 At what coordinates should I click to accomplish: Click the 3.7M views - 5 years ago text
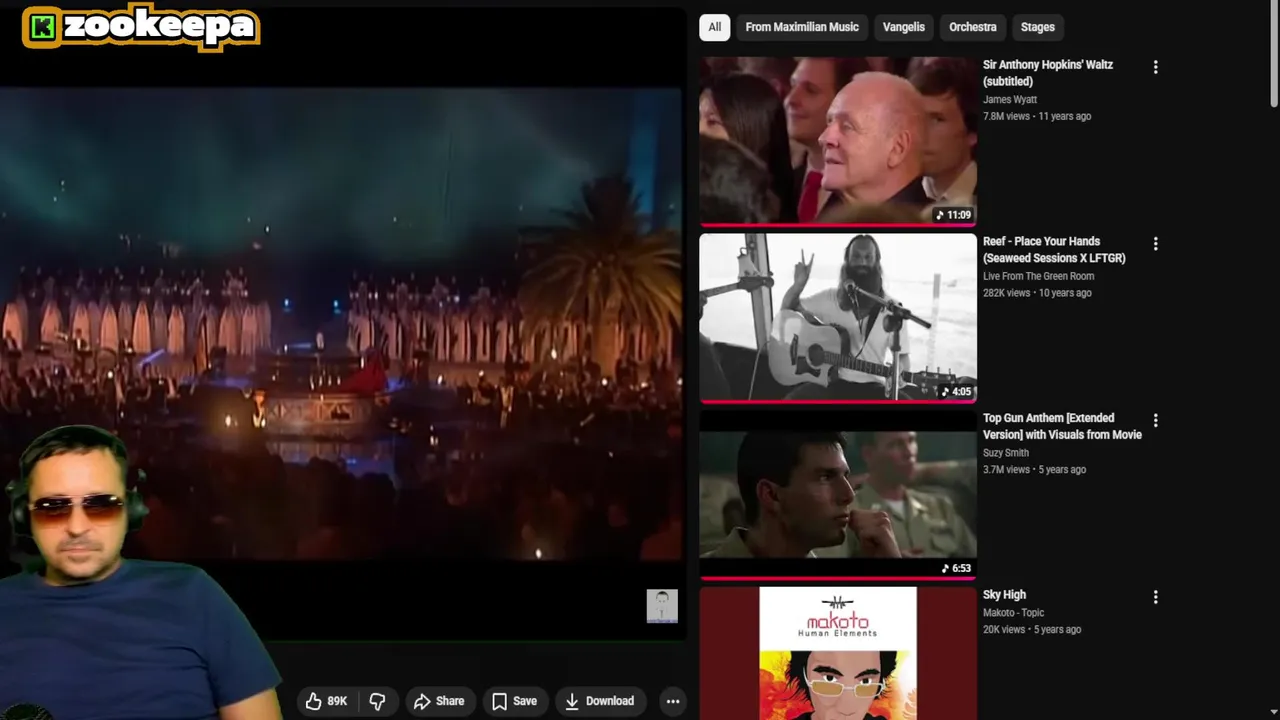tap(1034, 470)
